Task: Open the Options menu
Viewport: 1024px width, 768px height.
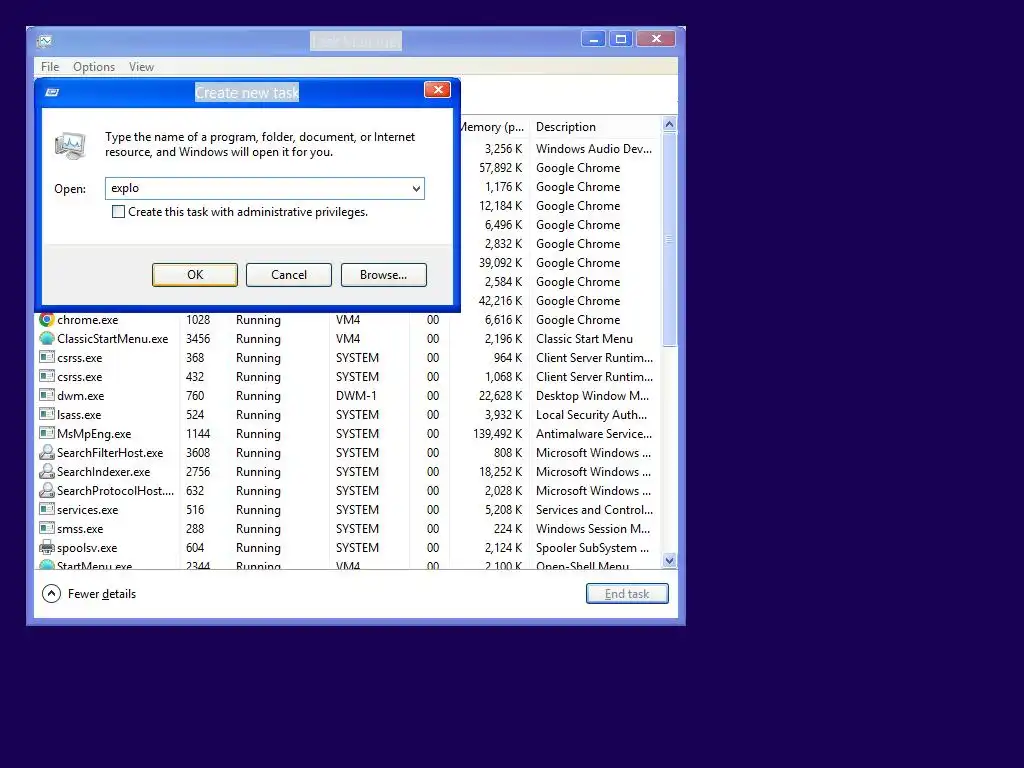Action: point(93,67)
